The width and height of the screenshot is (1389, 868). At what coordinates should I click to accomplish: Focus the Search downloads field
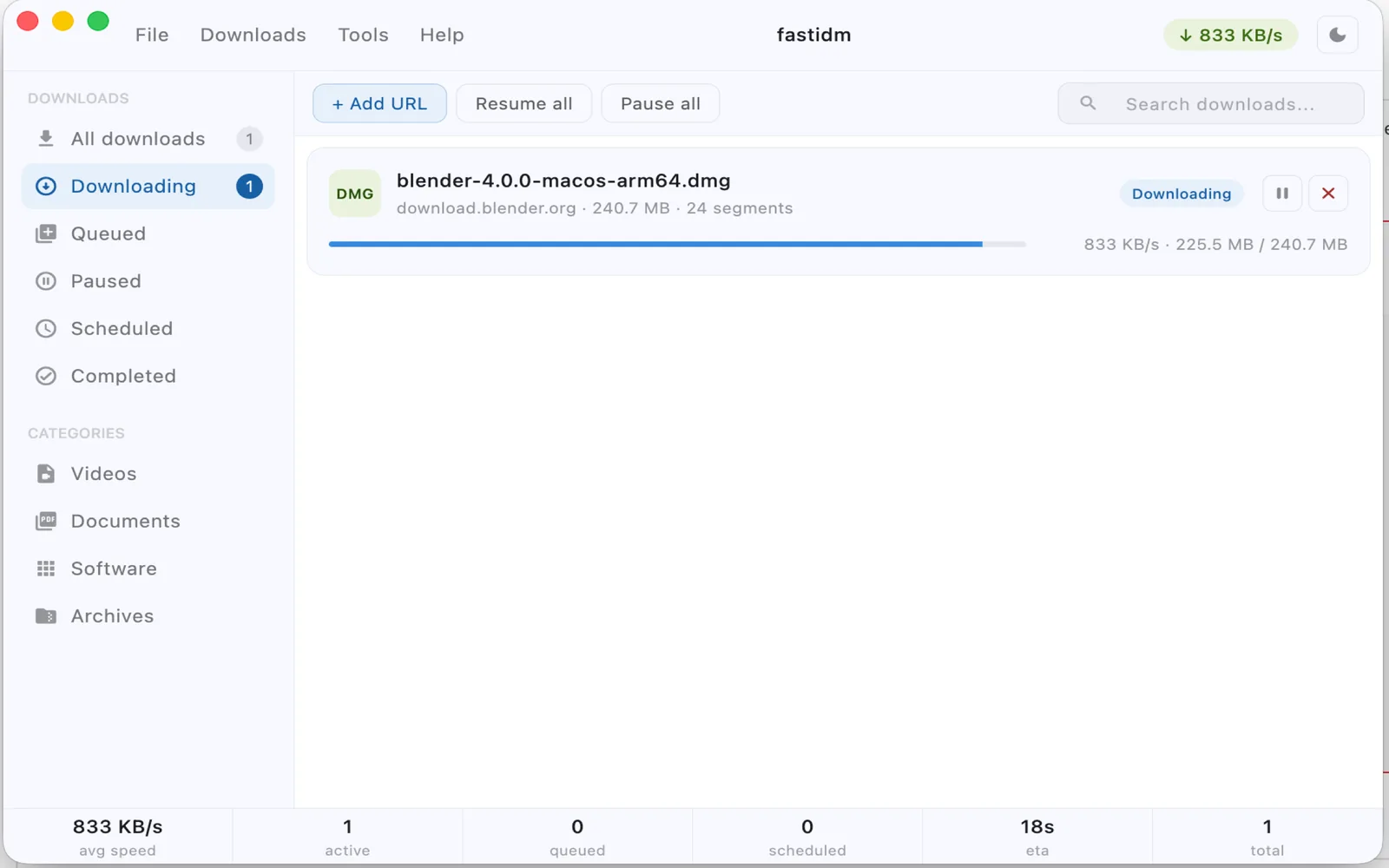pyautogui.click(x=1211, y=103)
